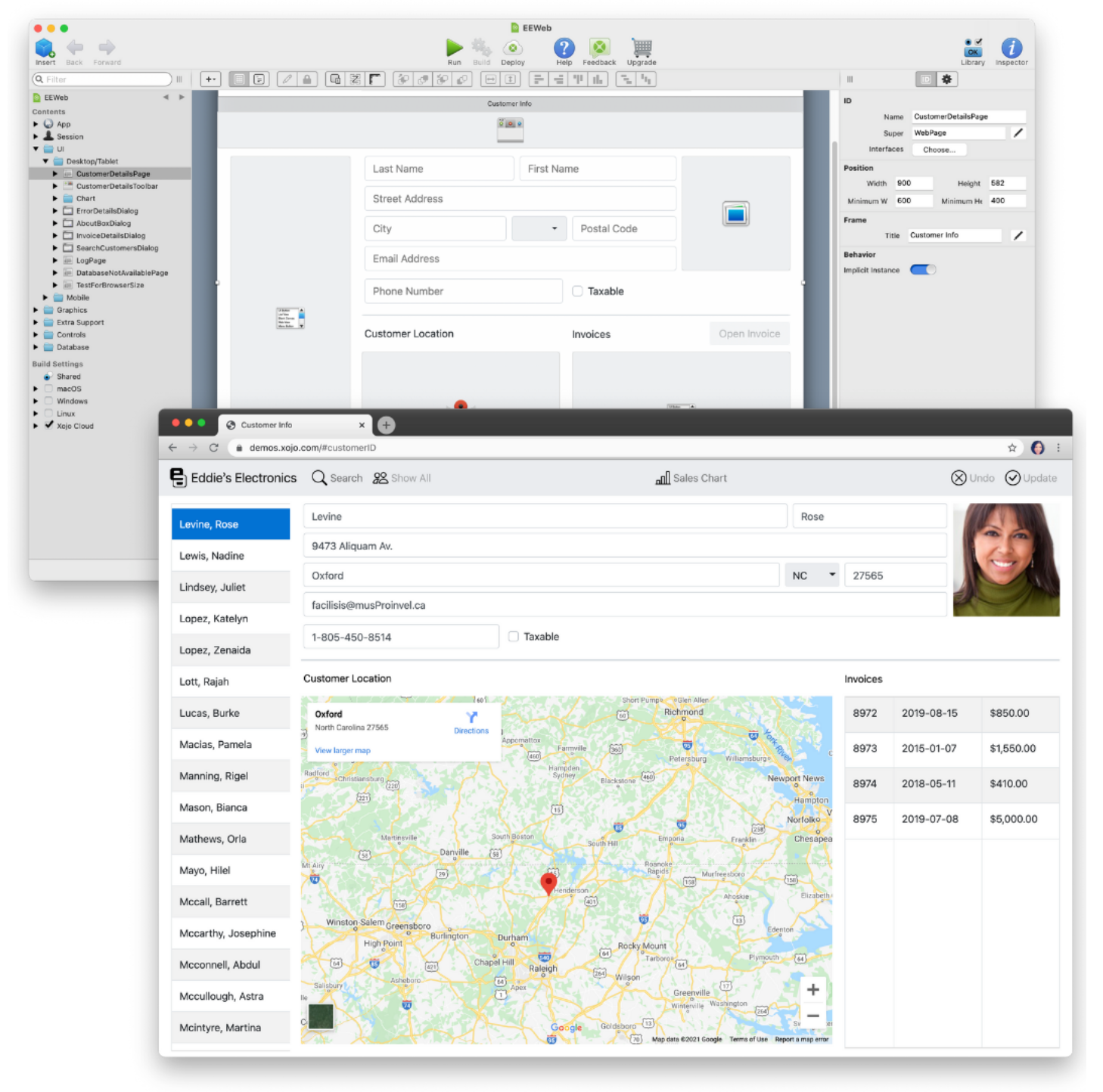
Task: Click the pencil icon next to Super field
Action: [1018, 133]
